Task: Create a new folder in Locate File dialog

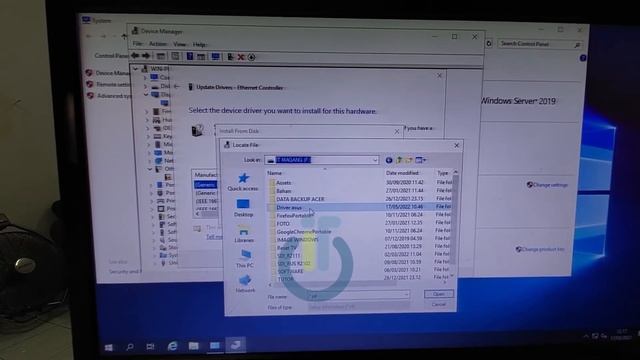Action: 409,160
